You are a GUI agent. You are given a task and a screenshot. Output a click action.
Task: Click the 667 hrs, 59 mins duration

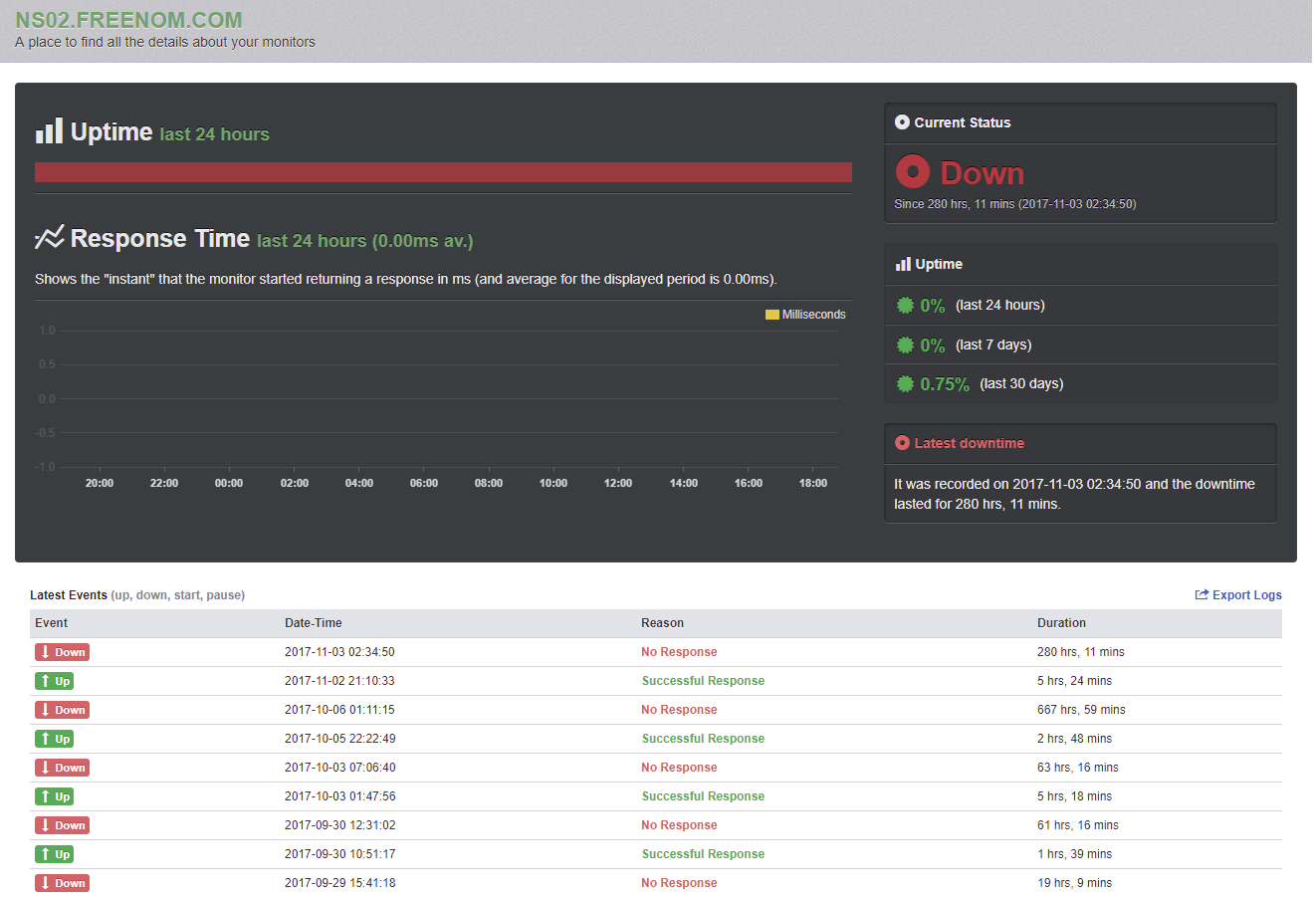(1081, 710)
